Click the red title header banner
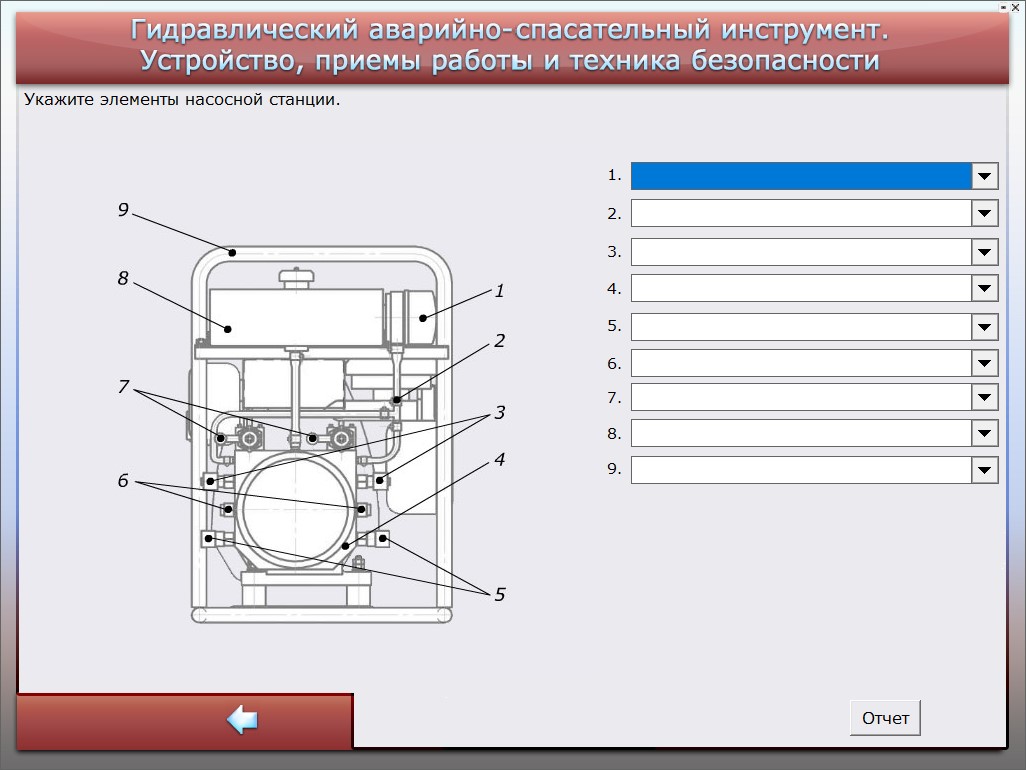The width and height of the screenshot is (1026, 770). 511,46
